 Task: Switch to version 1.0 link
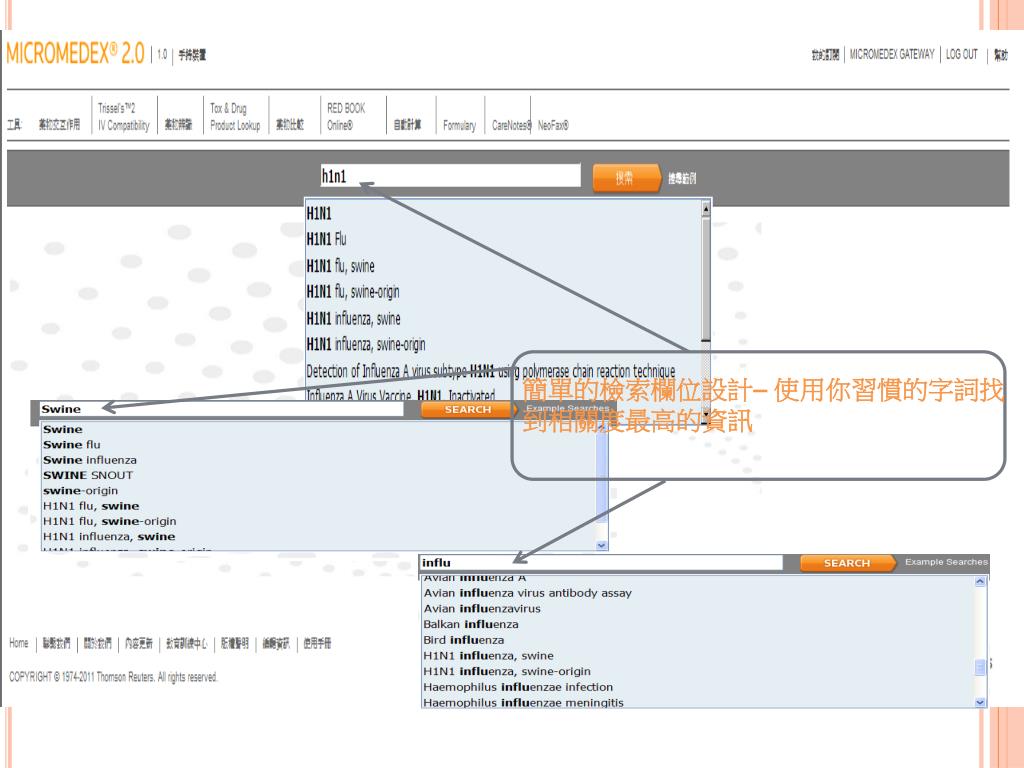click(x=162, y=54)
